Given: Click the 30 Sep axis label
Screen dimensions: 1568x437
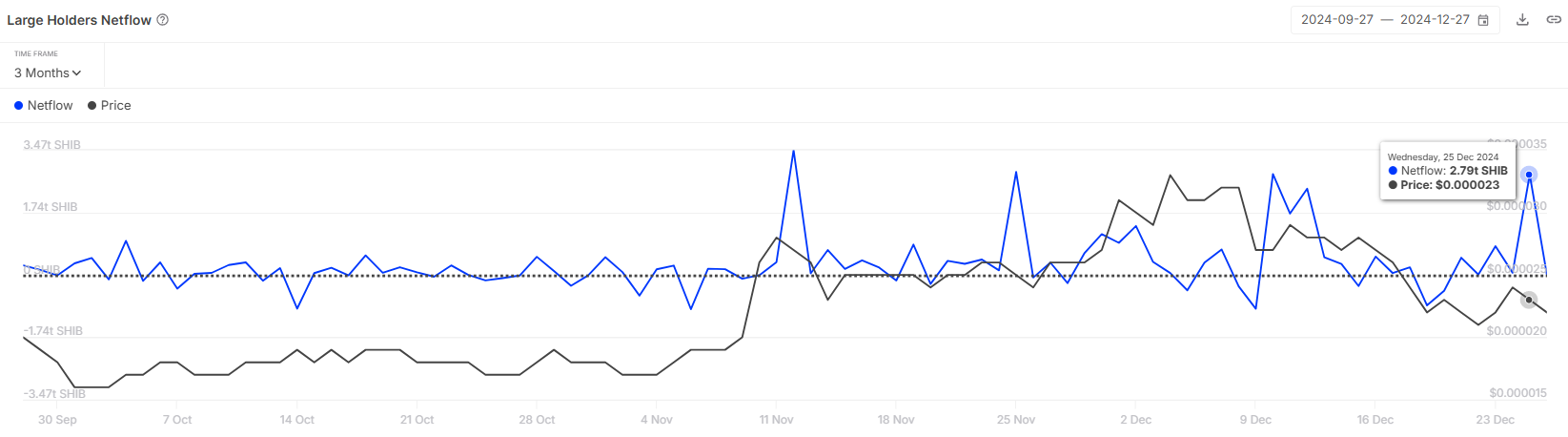Looking at the screenshot, I should coord(57,420).
